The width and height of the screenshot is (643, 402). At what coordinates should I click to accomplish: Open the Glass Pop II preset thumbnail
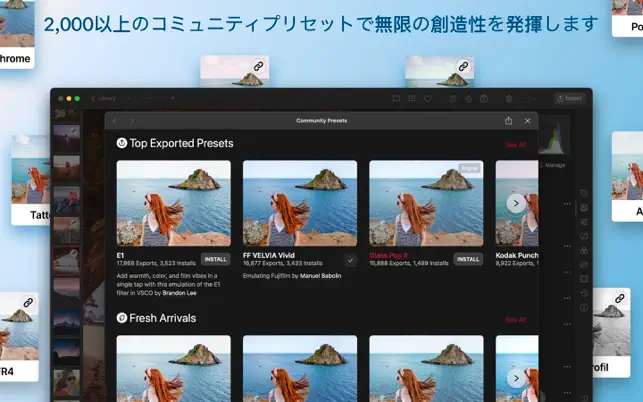pyautogui.click(x=426, y=203)
